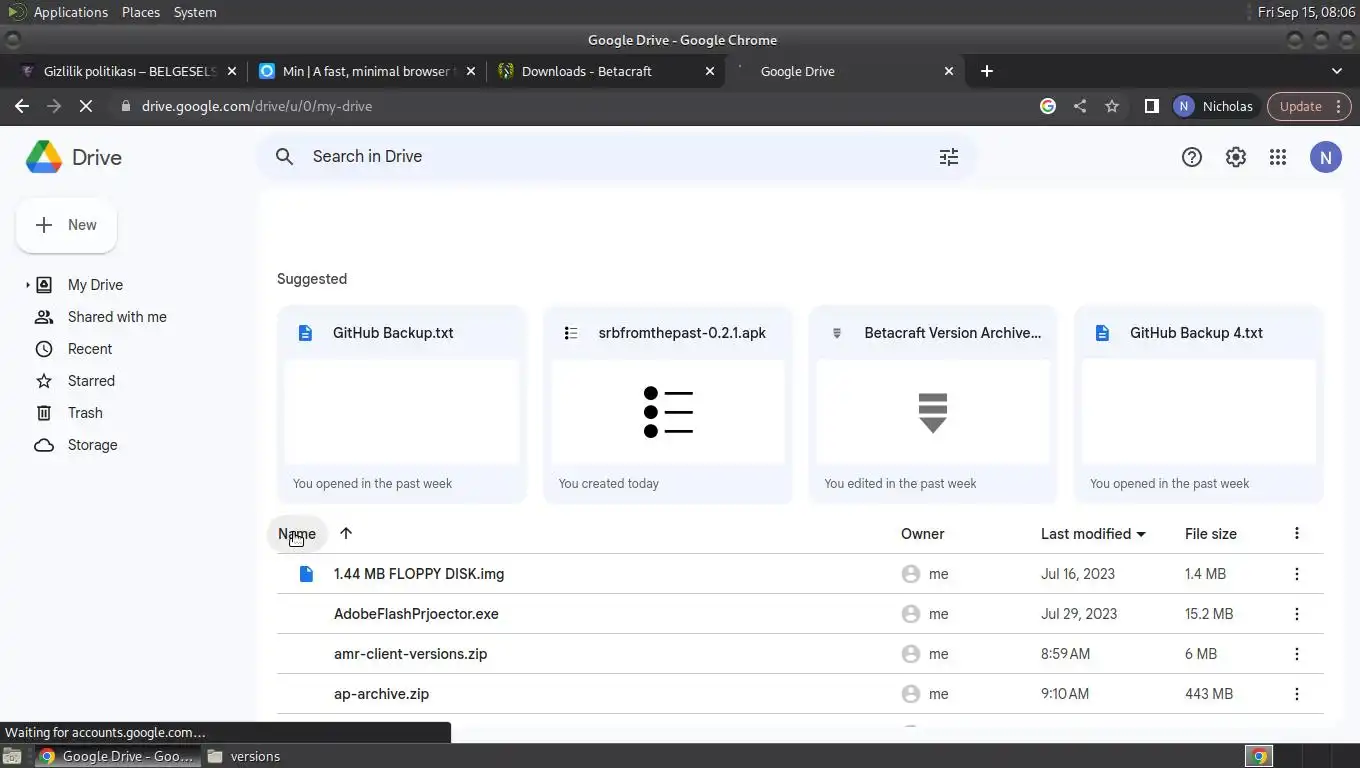Stop page loading with the X button
The height and width of the screenshot is (768, 1360).
point(86,106)
